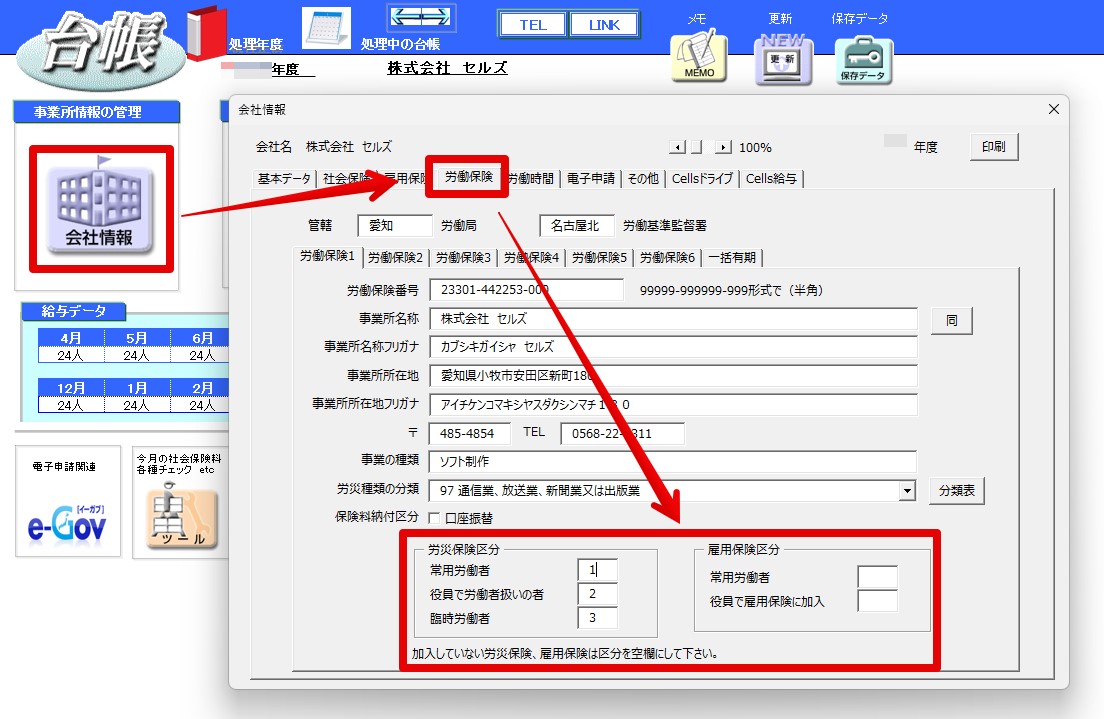Click the 株式会社 セルズ ledger name link

click(x=447, y=68)
